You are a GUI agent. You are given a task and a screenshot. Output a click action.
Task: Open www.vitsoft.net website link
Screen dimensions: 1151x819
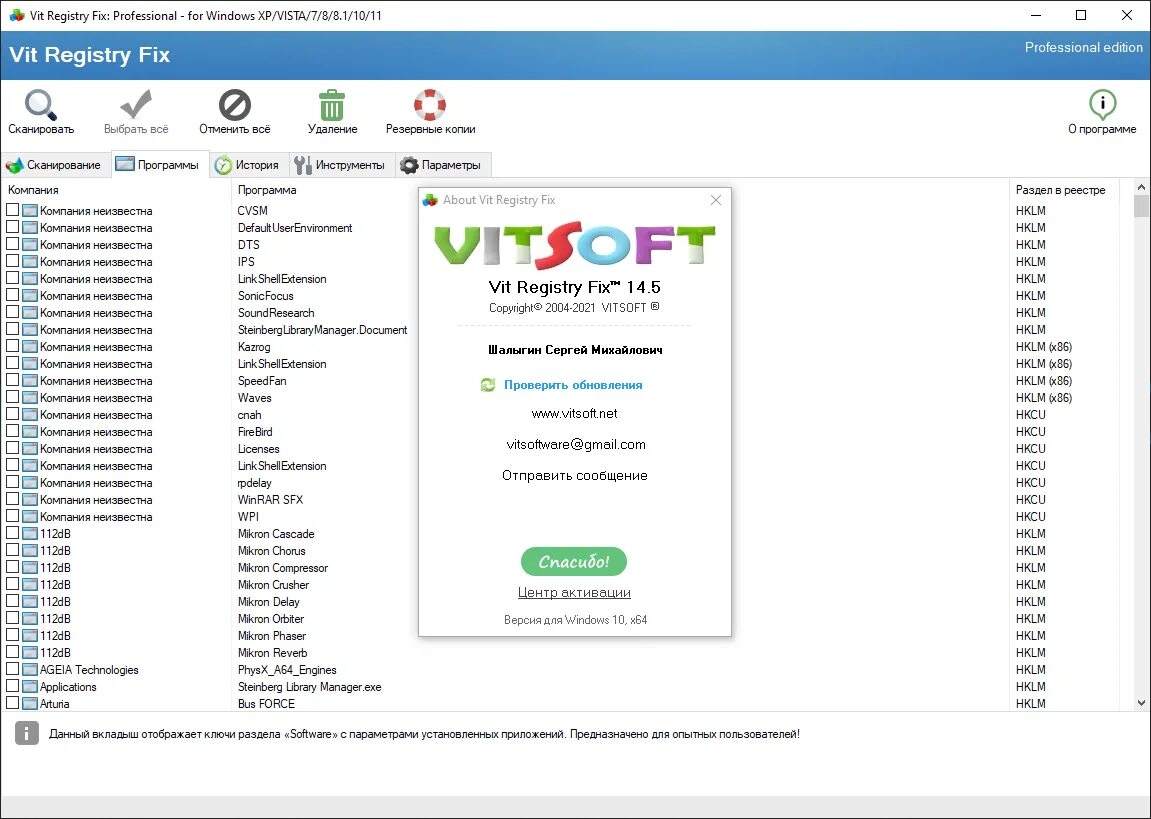pyautogui.click(x=574, y=413)
